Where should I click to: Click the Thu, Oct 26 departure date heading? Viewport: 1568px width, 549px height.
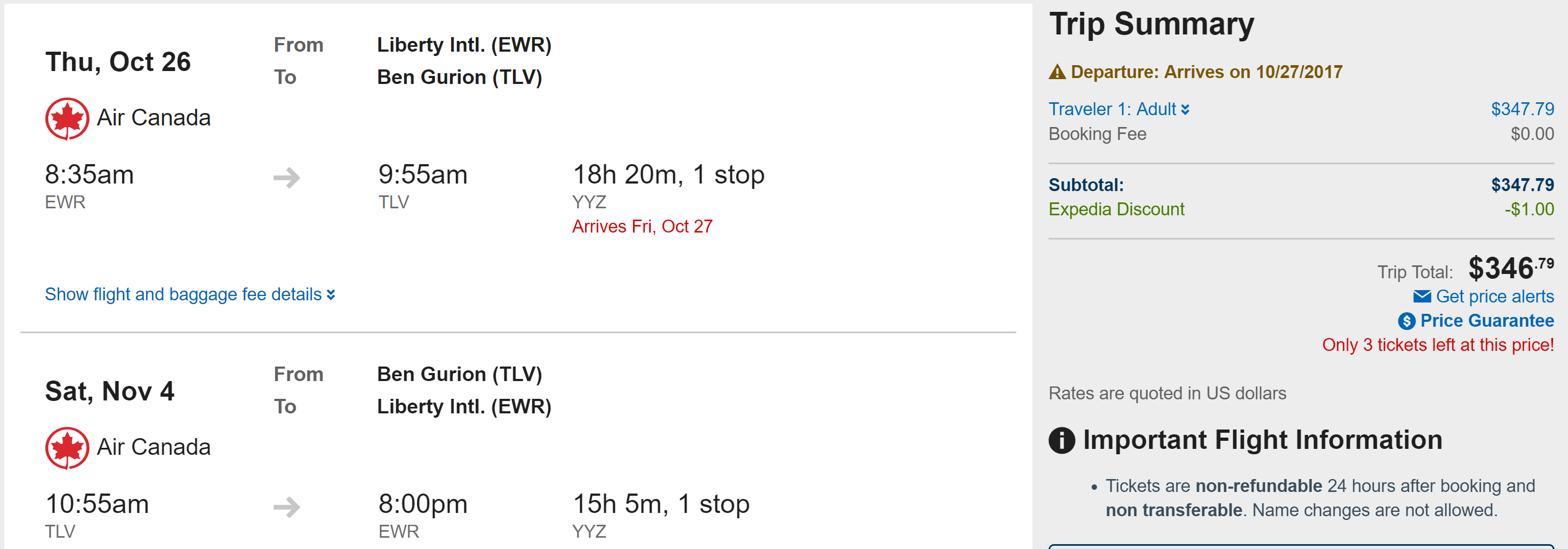coord(118,62)
